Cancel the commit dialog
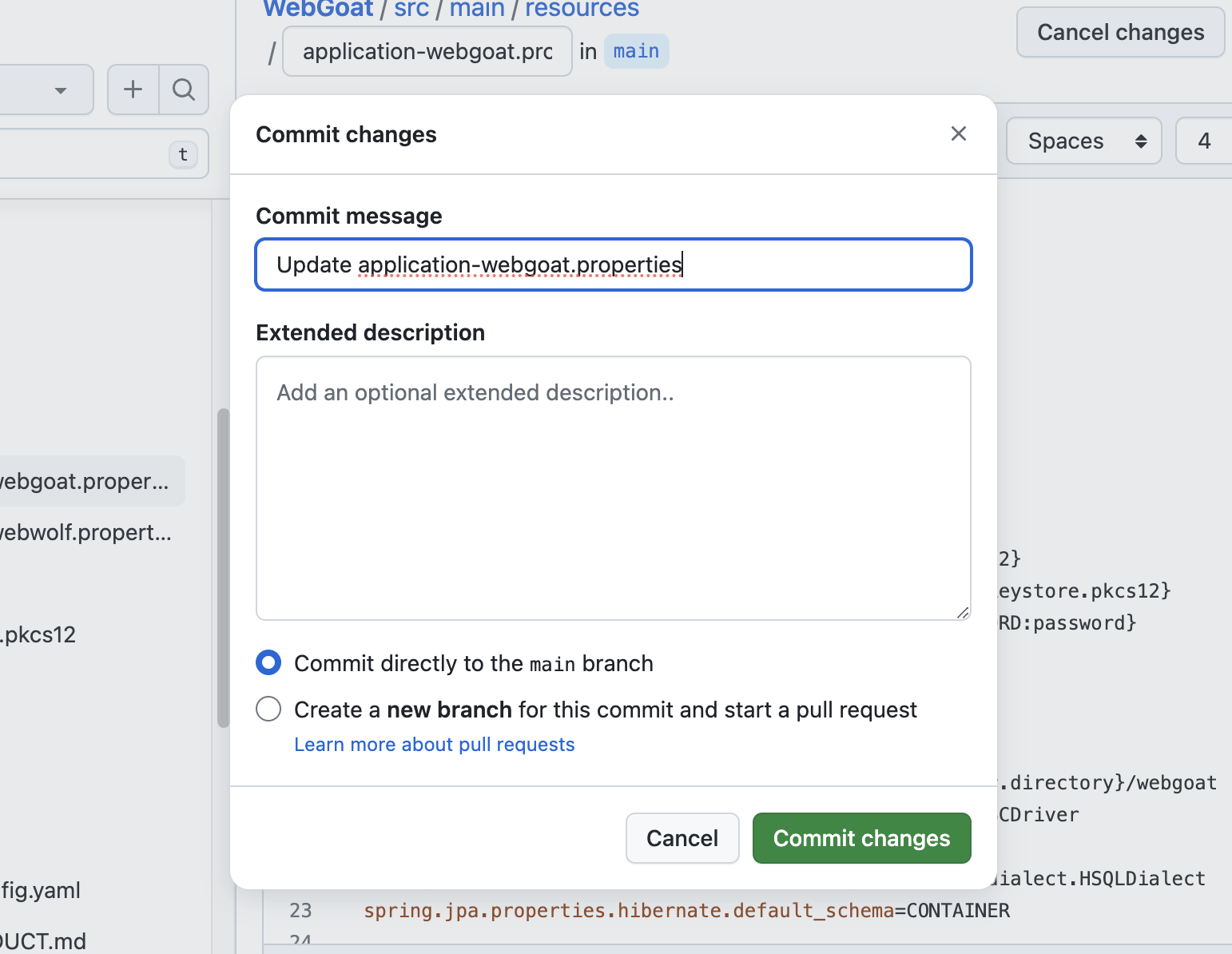 point(682,838)
